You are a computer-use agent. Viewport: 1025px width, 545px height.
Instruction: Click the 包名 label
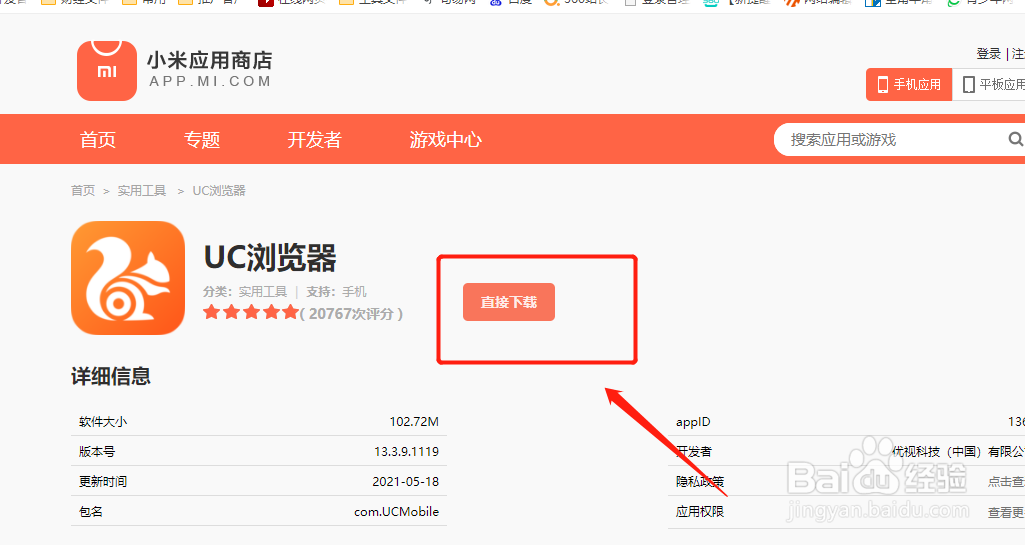tap(91, 512)
